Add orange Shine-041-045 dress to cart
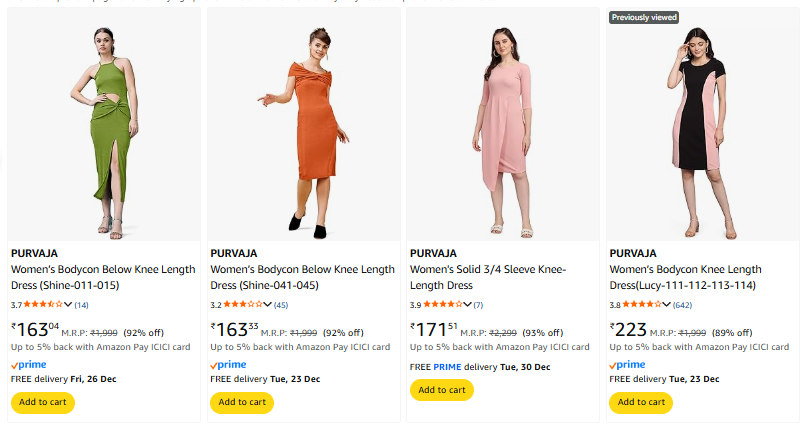Image resolution: width=804 pixels, height=428 pixels. pyautogui.click(x=242, y=402)
